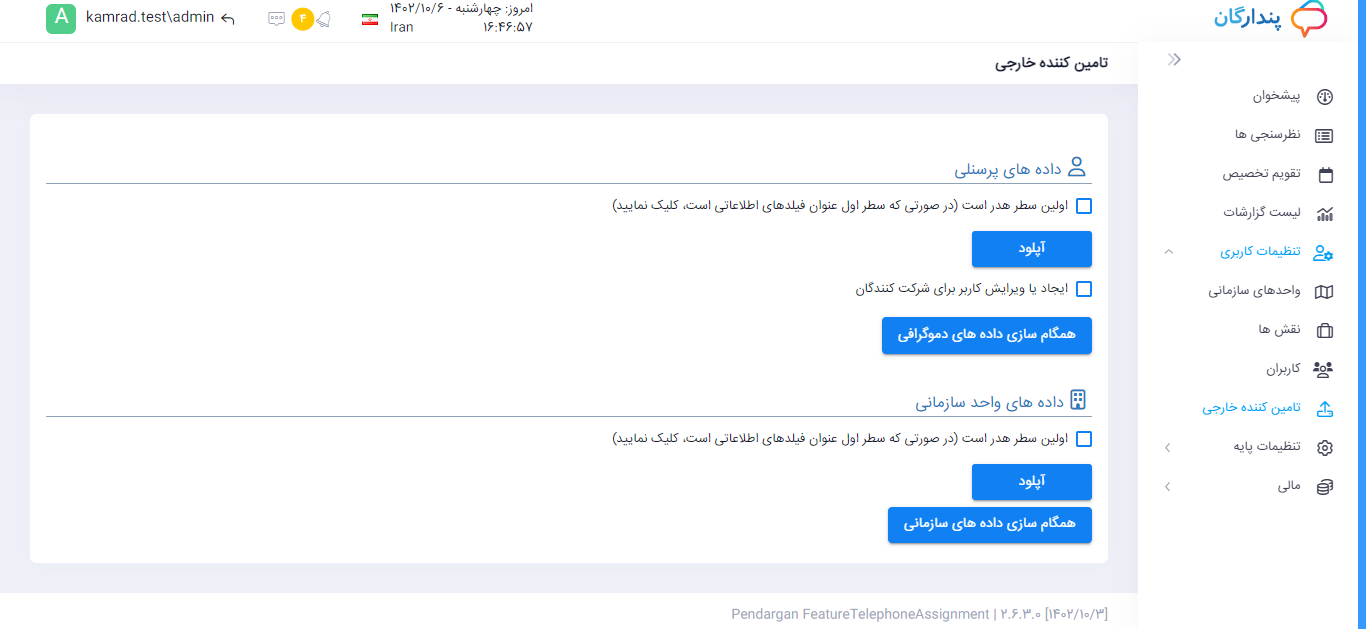Click the لیست گزارشات chart icon

pos(1325,213)
